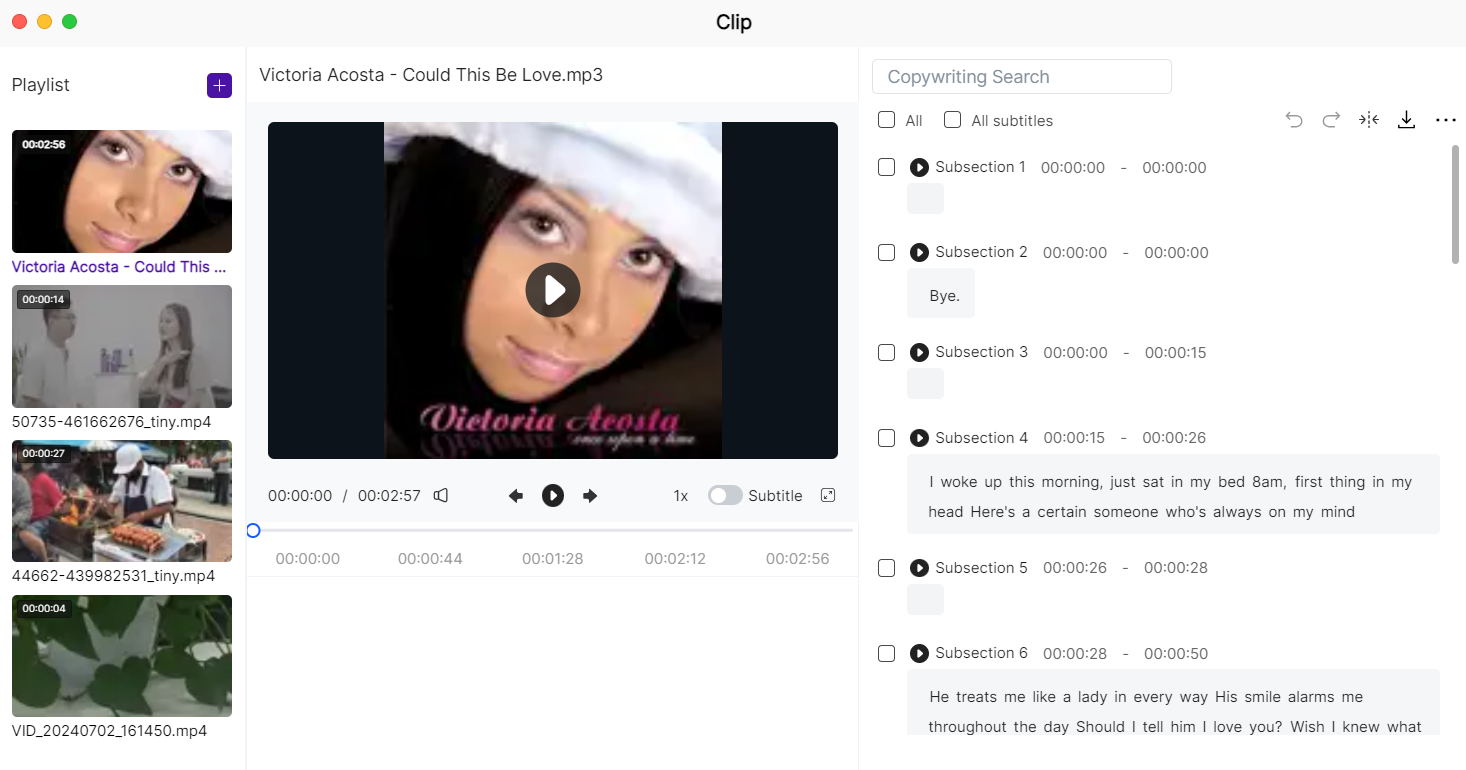Click the Copywriting Search field
The image size is (1466, 770).
(x=1021, y=77)
